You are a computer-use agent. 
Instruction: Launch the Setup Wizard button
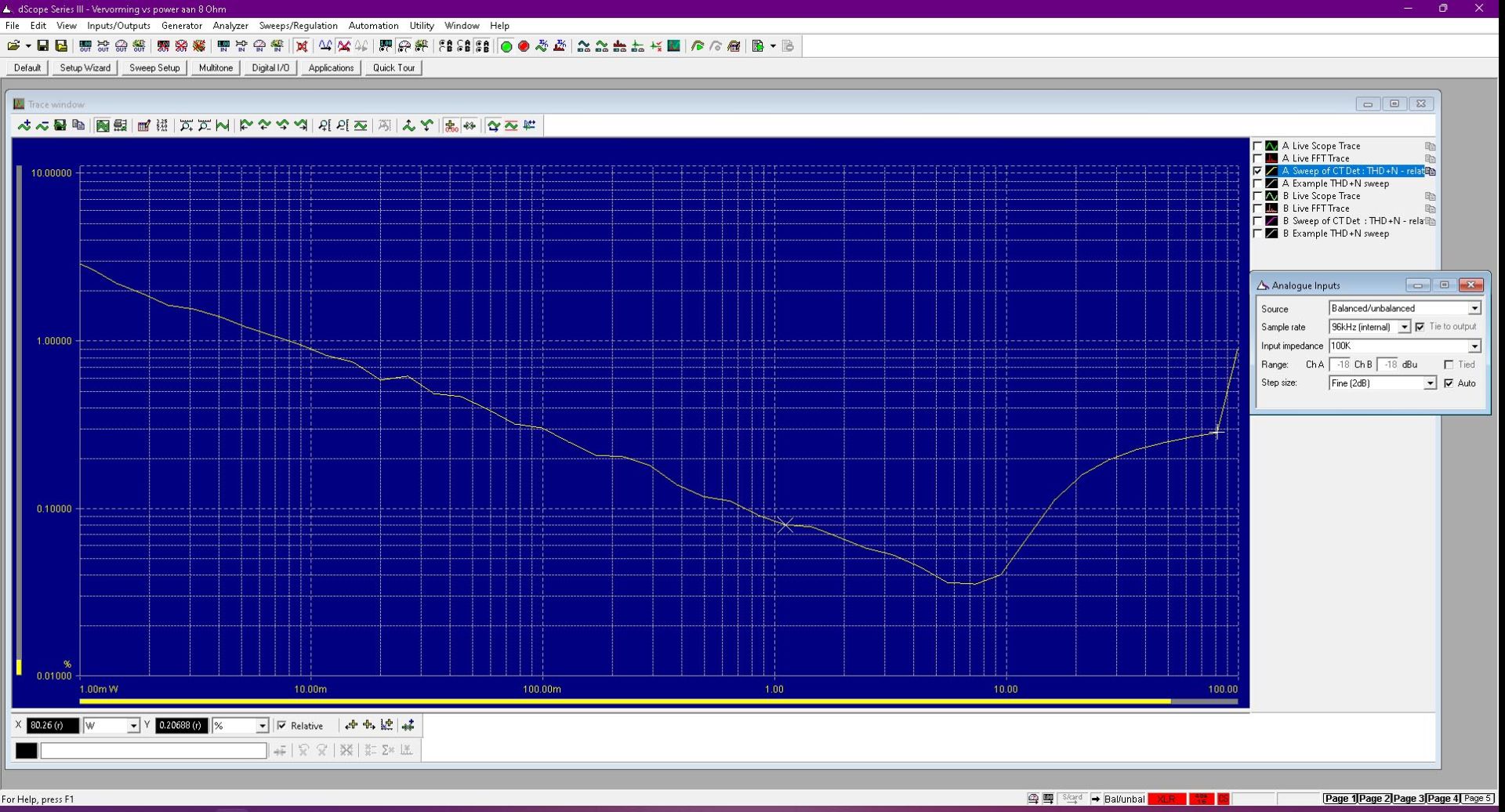click(x=85, y=68)
